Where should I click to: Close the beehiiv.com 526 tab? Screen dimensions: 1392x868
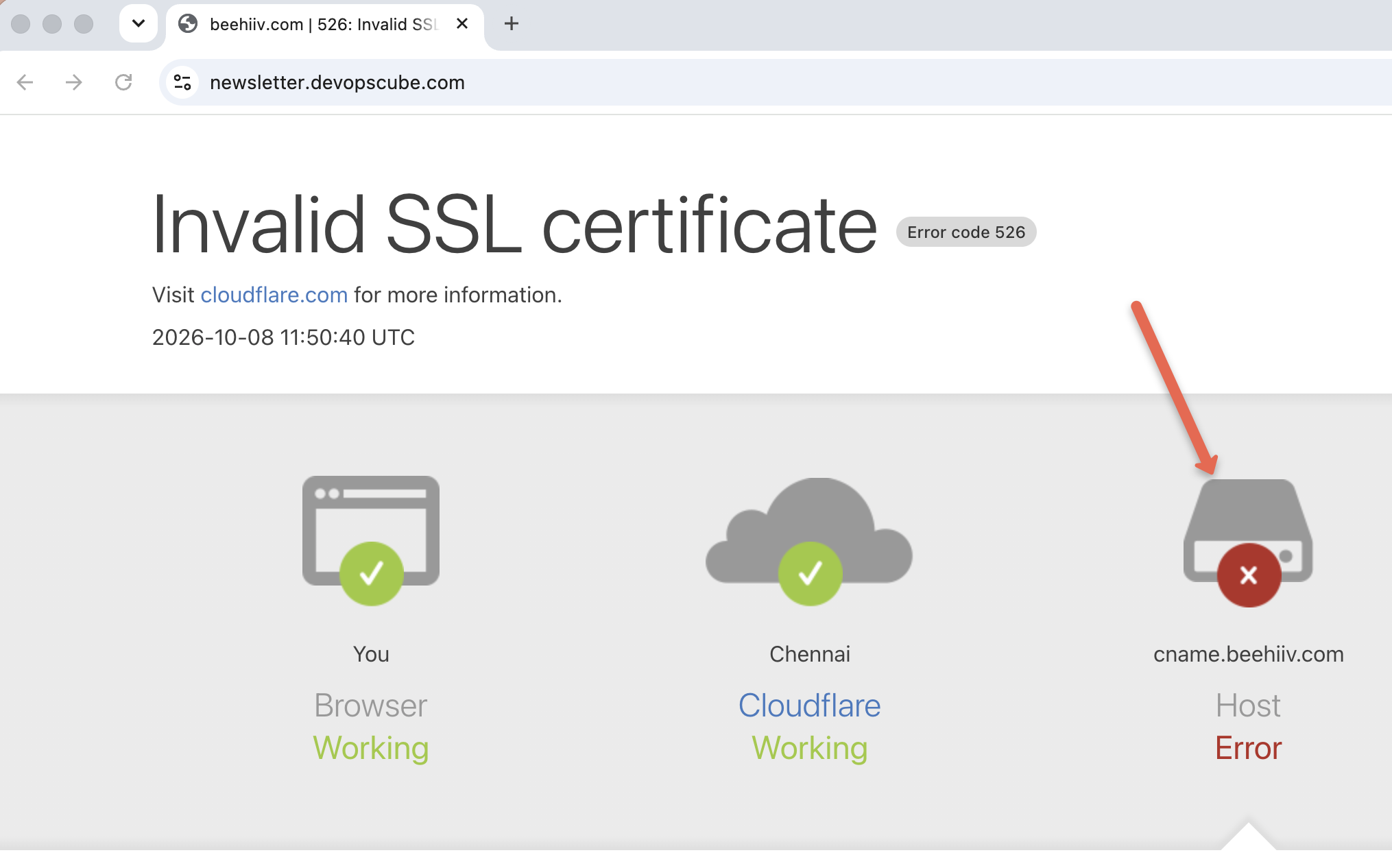(462, 24)
